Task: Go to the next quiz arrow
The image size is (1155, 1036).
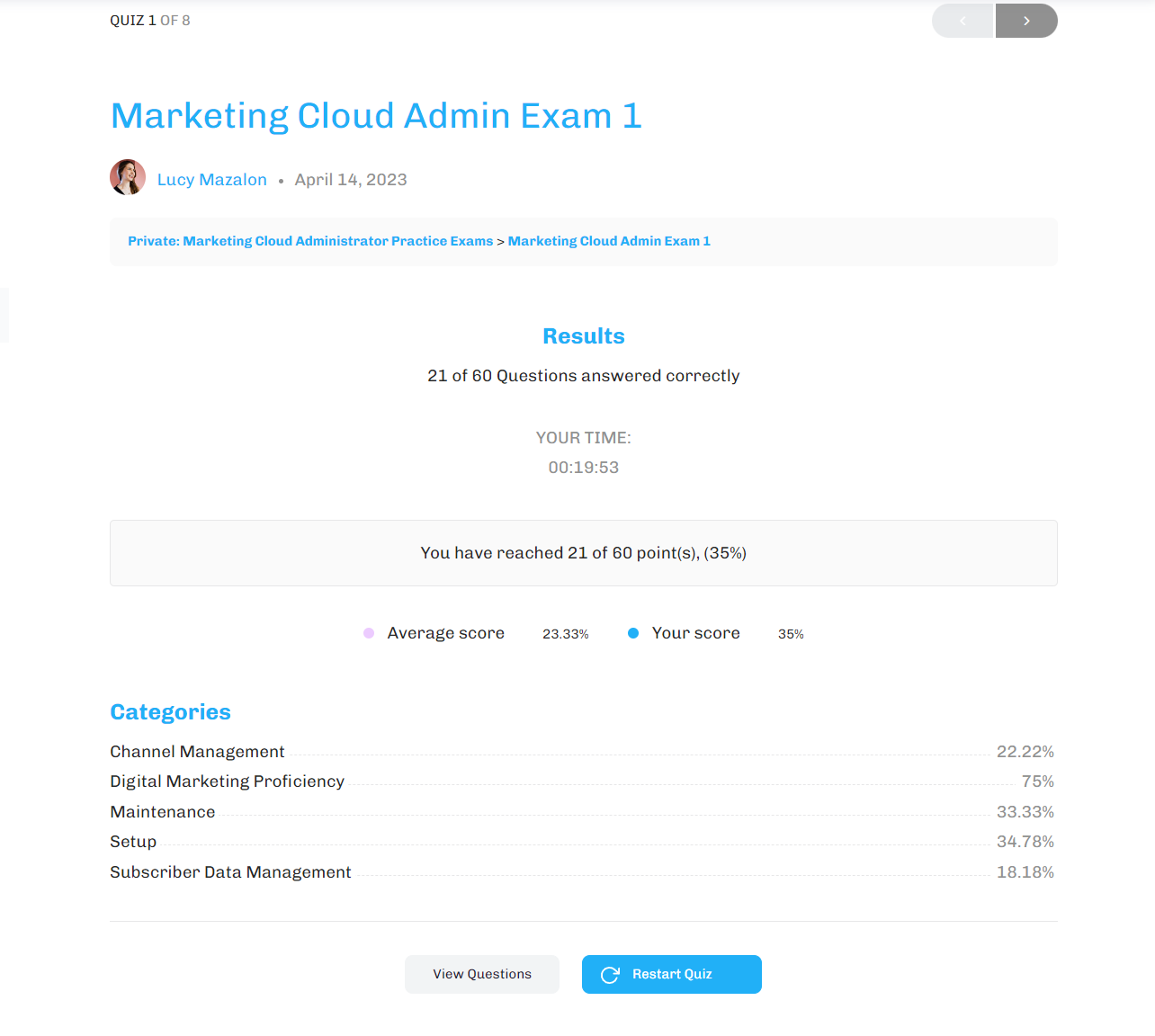Action: point(1026,21)
